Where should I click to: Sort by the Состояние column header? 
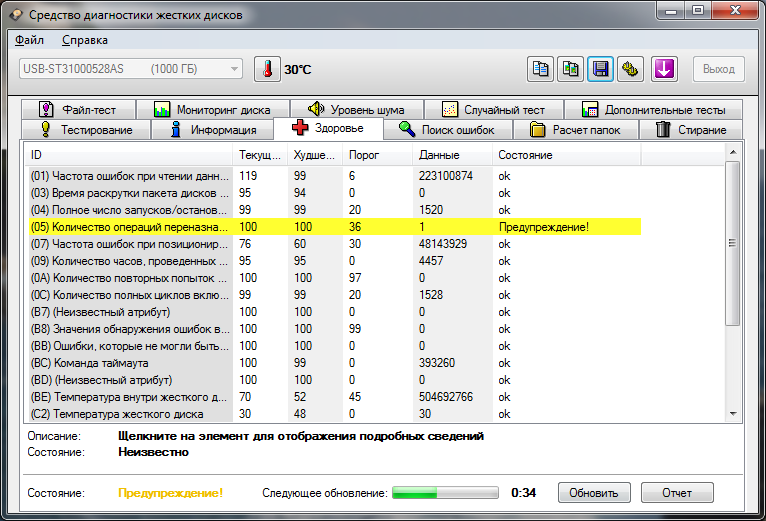525,155
